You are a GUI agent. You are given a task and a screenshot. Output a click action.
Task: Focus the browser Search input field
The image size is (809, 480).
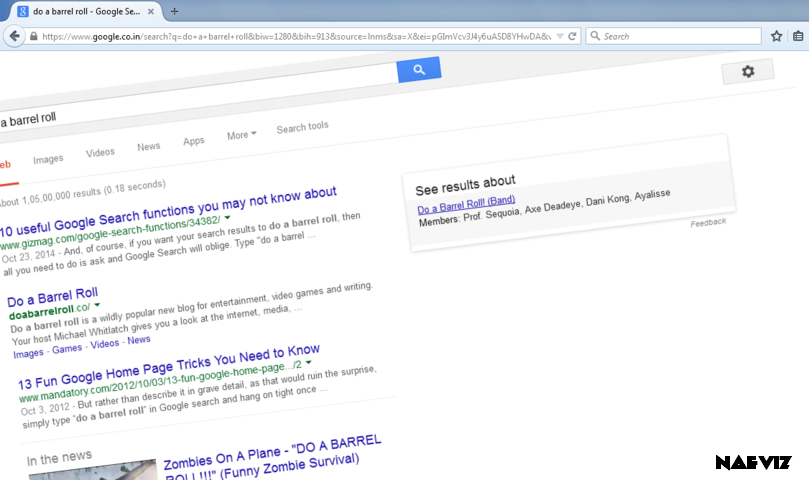click(x=673, y=36)
